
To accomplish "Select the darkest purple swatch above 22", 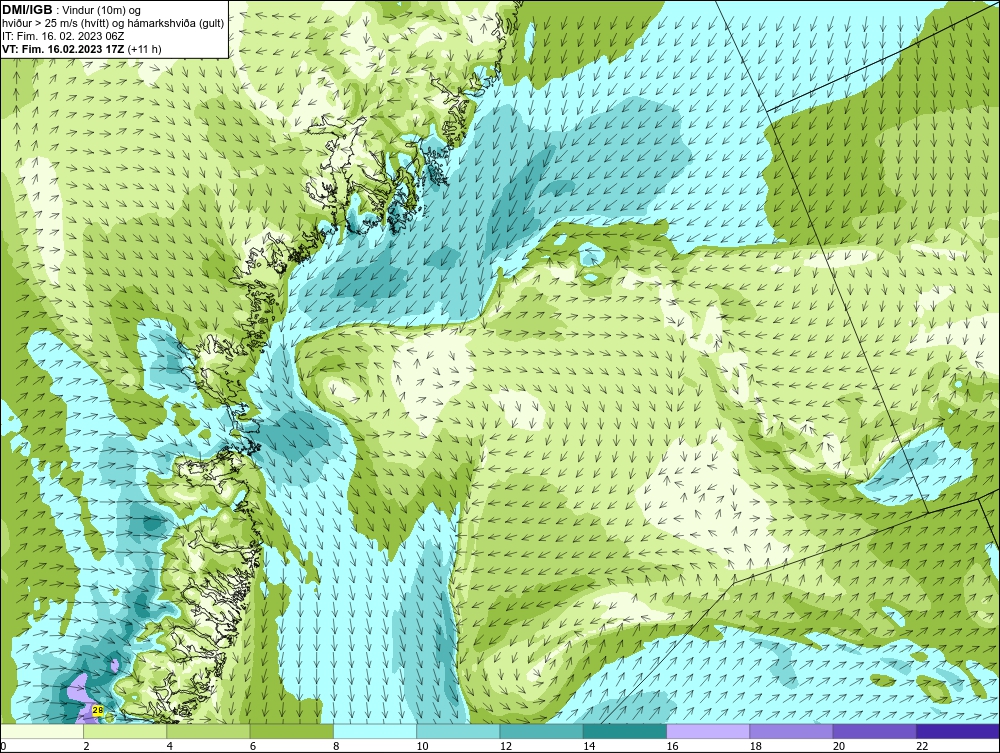I will (x=958, y=731).
